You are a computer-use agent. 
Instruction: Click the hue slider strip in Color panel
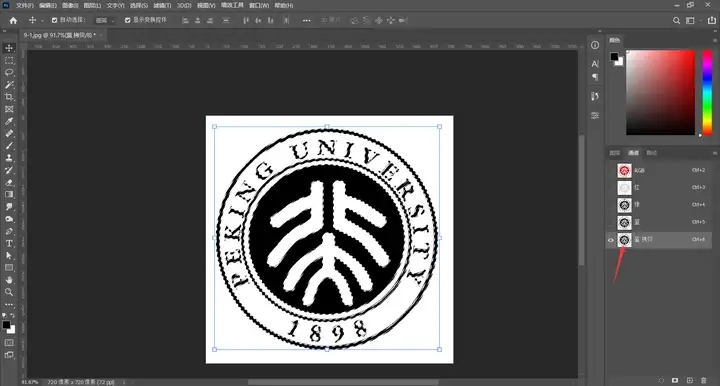[x=708, y=92]
